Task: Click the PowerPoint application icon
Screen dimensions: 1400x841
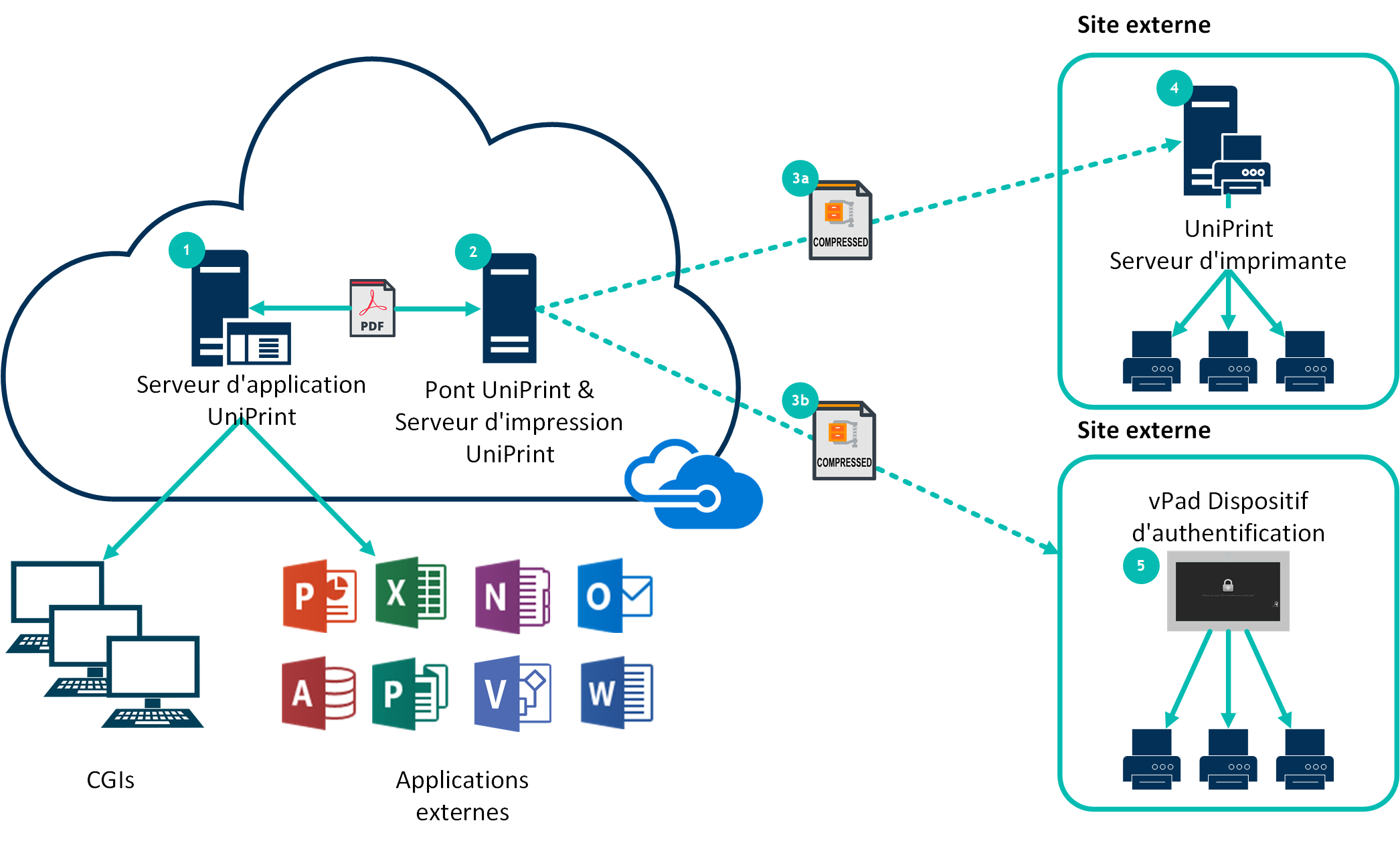Action: 319,595
